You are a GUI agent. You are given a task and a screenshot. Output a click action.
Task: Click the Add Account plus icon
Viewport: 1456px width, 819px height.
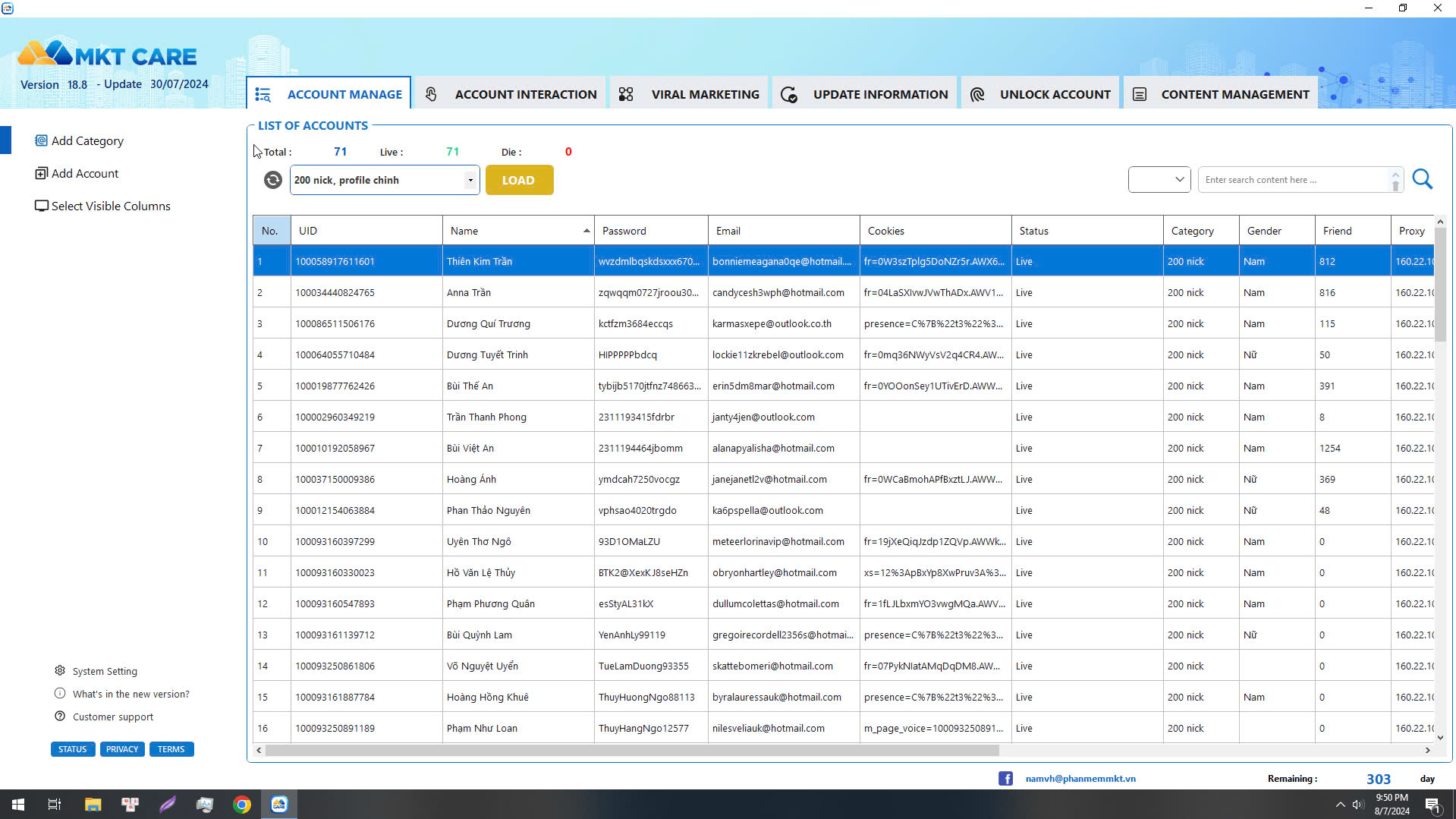[42, 173]
